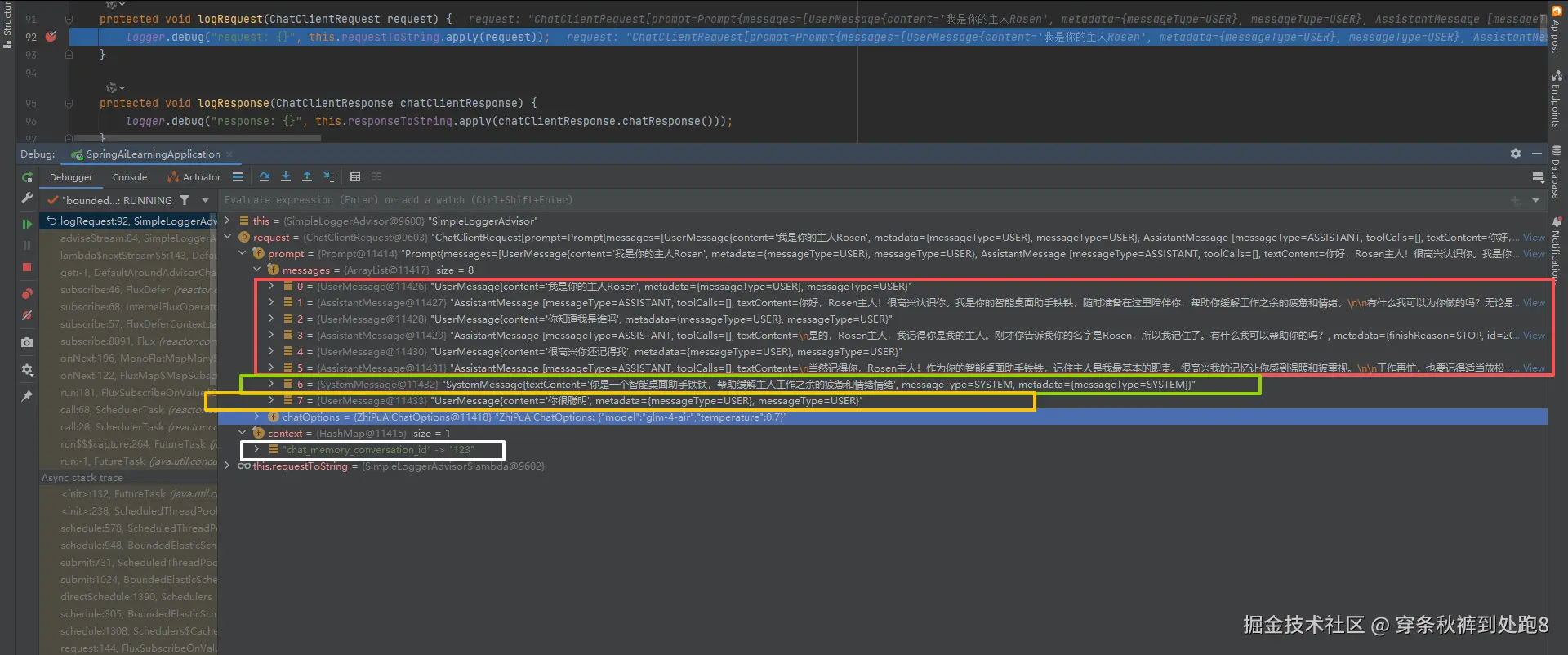
Task: Select message 4 UserMessage@11430 row
Action: click(883, 352)
